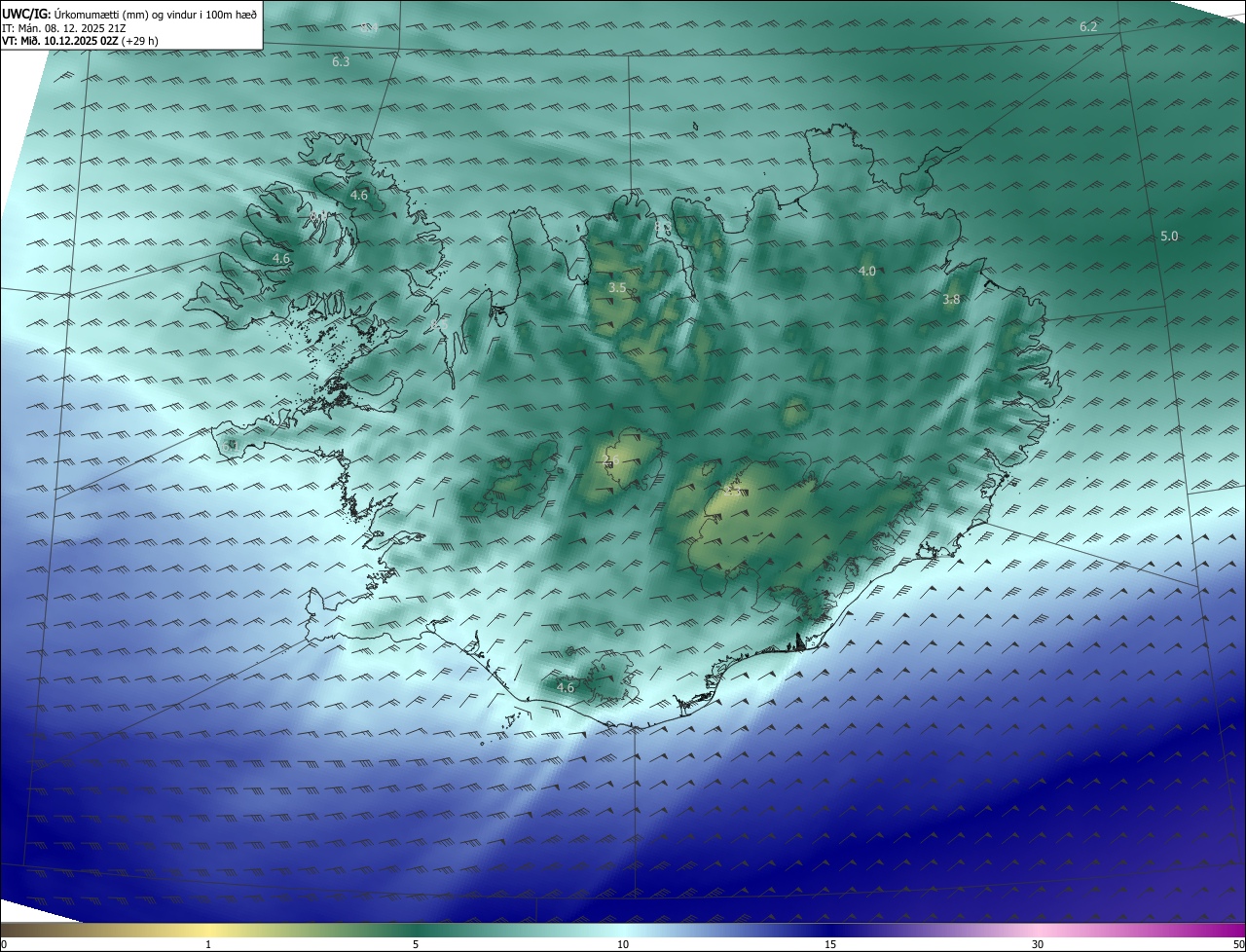Click the title "UWC/IG: Úrkomumætti (mm) og vindur"

tap(129, 14)
